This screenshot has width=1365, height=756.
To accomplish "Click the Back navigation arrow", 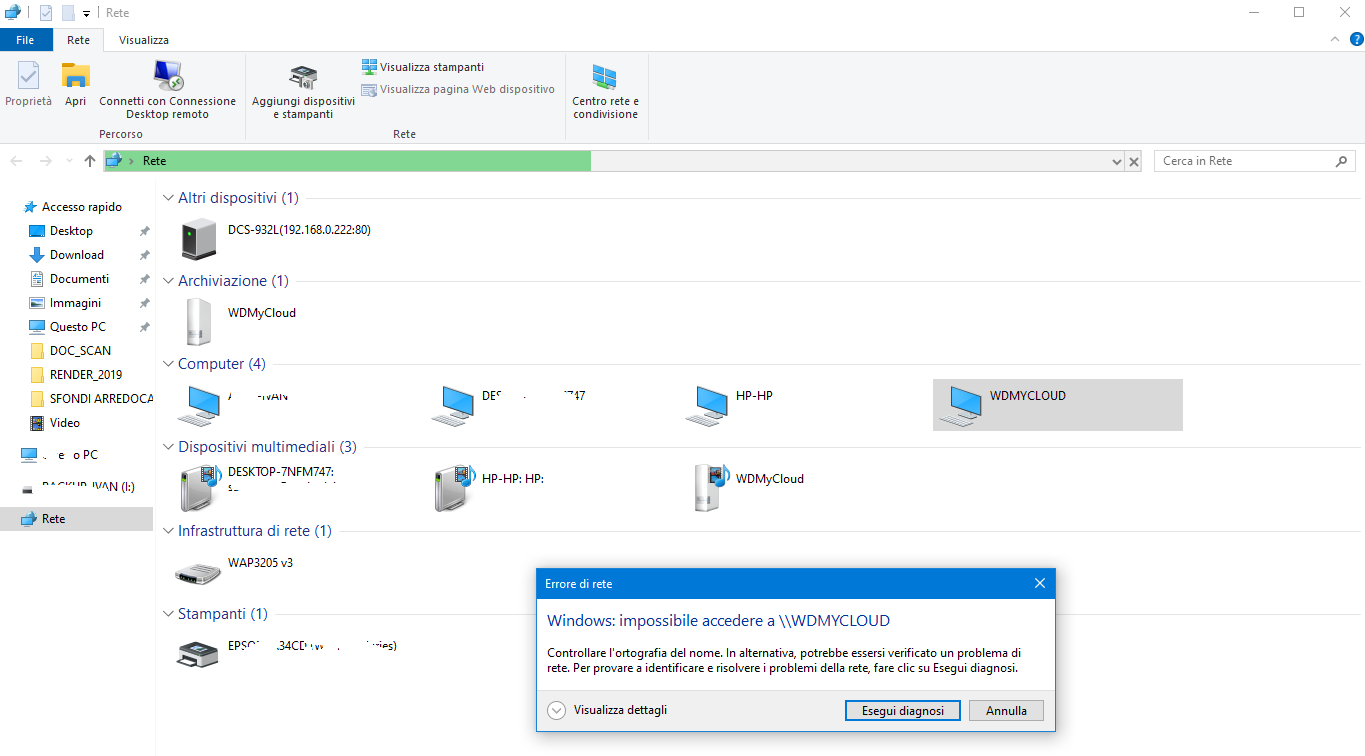I will [x=17, y=161].
